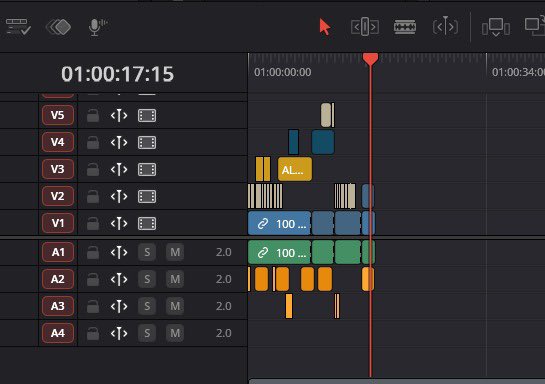Toggle the V5 track lock
545x384 pixels.
tap(93, 115)
